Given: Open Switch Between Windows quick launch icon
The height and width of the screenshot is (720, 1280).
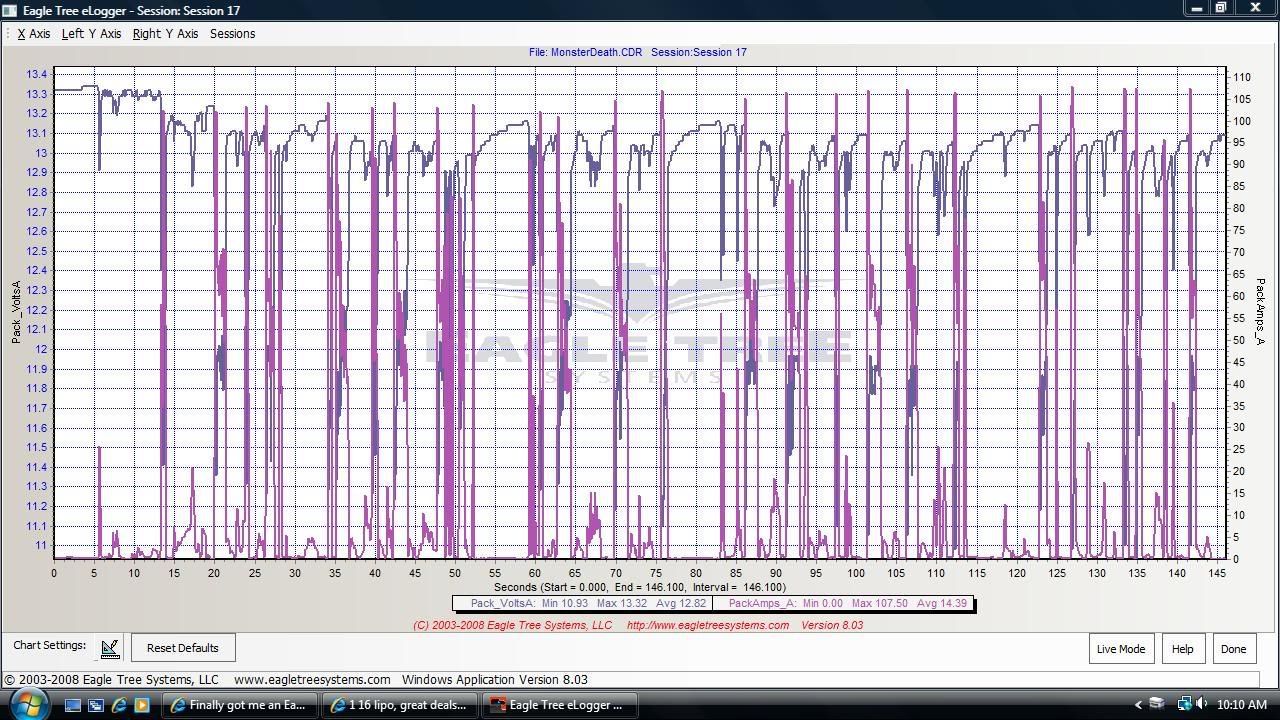Looking at the screenshot, I should [x=96, y=705].
